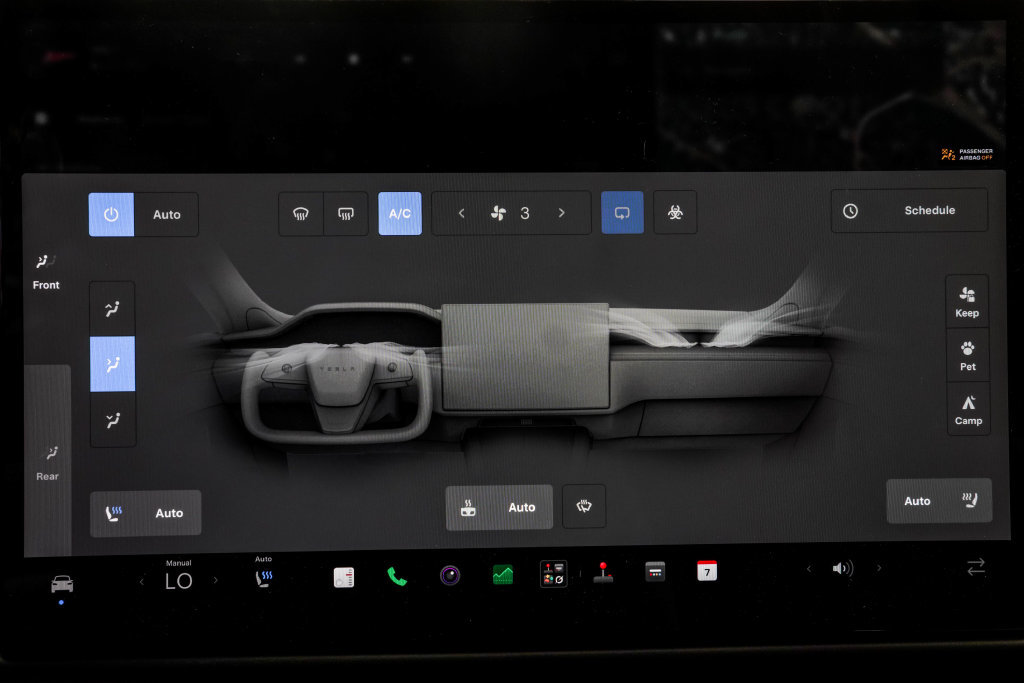This screenshot has width=1024, height=683.
Task: Set passenger seat heater Auto
Action: [x=939, y=501]
